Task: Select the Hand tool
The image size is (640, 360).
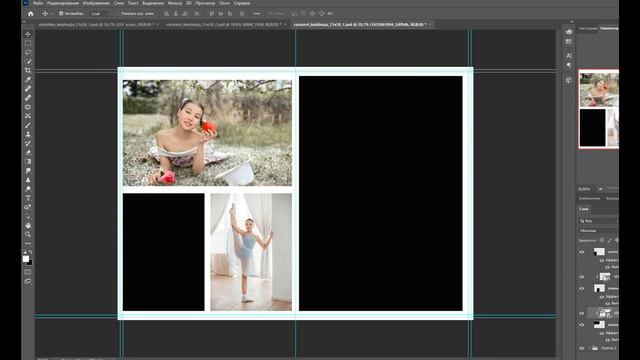Action: pyautogui.click(x=28, y=225)
